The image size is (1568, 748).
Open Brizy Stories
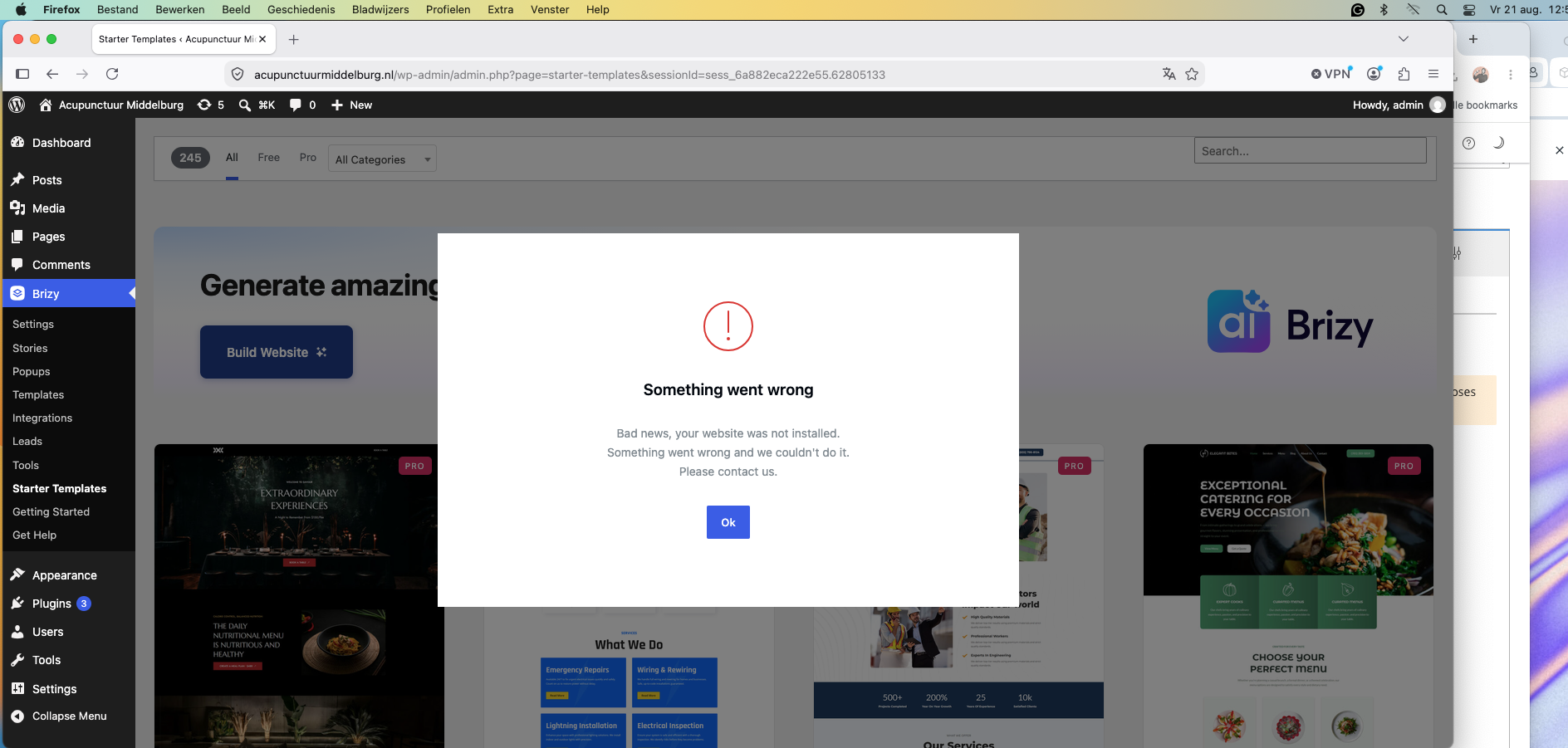point(30,348)
